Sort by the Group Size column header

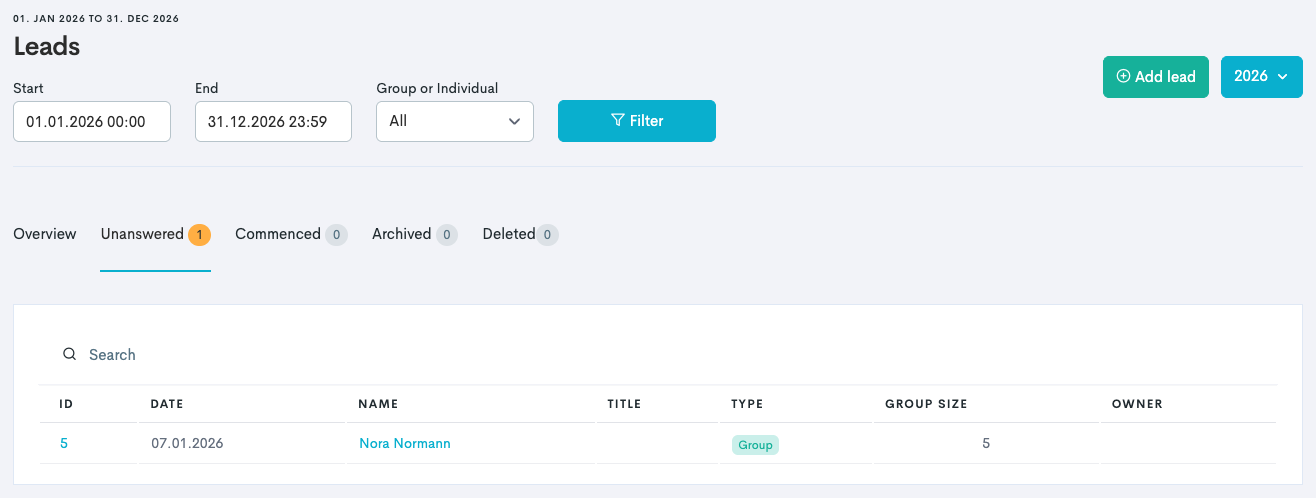point(926,404)
